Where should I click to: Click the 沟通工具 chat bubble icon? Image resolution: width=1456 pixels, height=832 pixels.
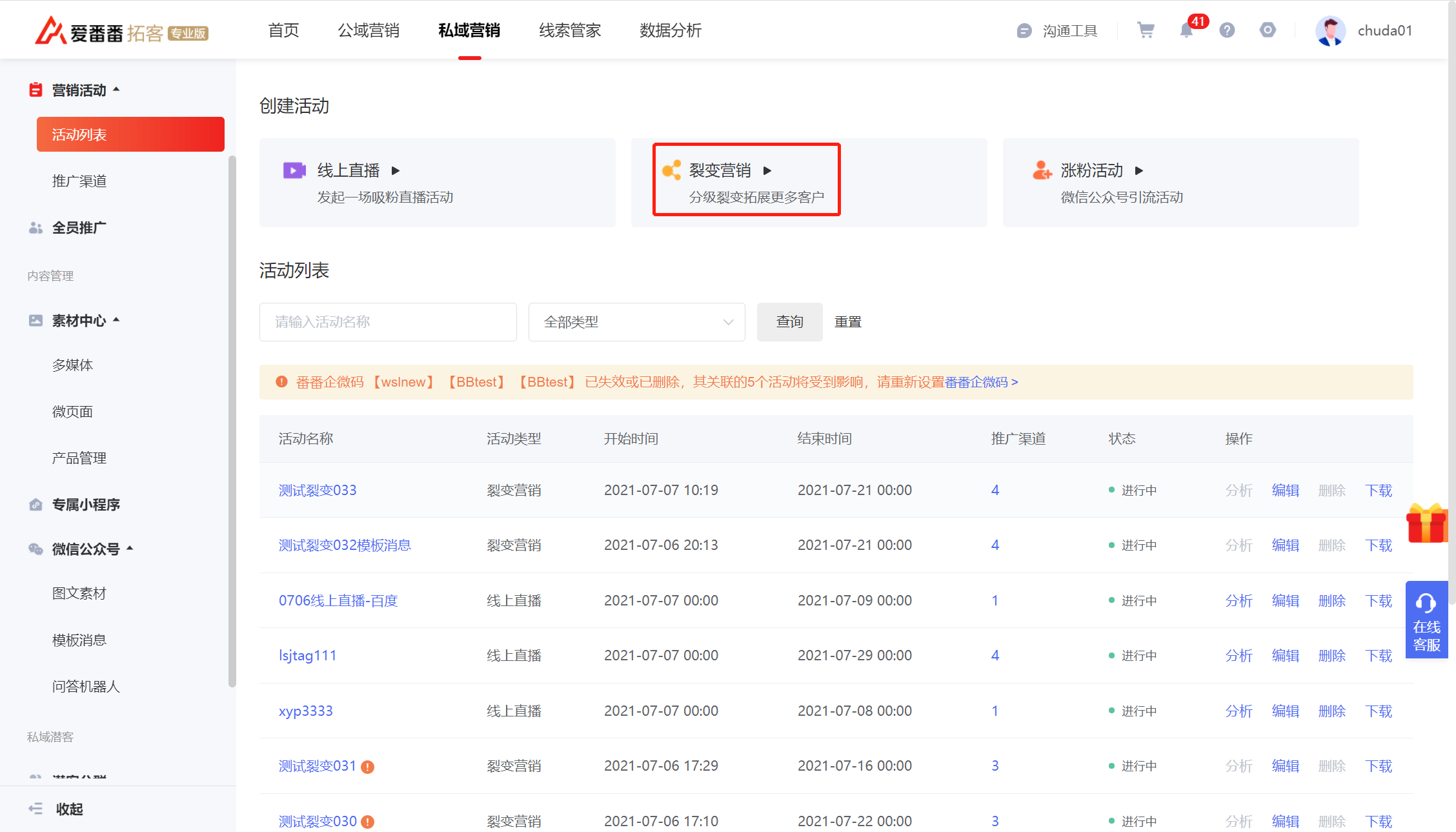pyautogui.click(x=1024, y=31)
